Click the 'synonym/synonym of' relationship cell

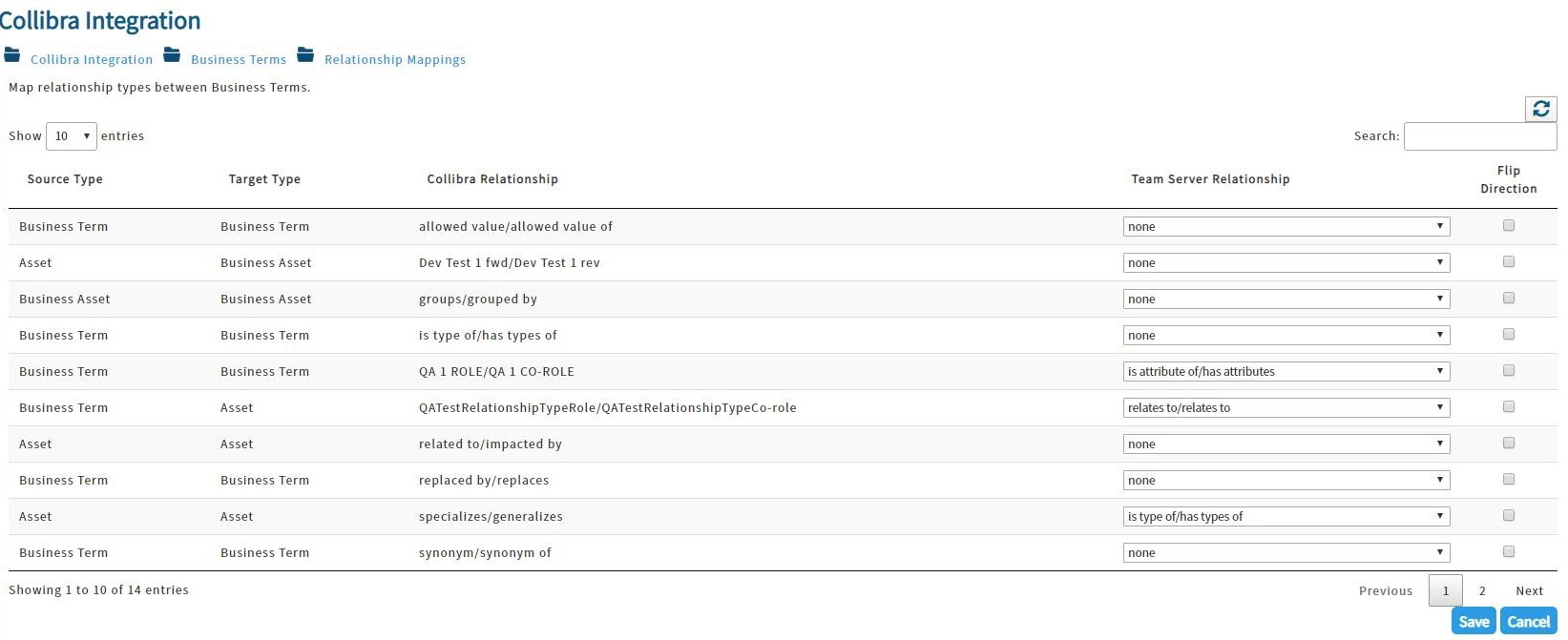[x=485, y=553]
